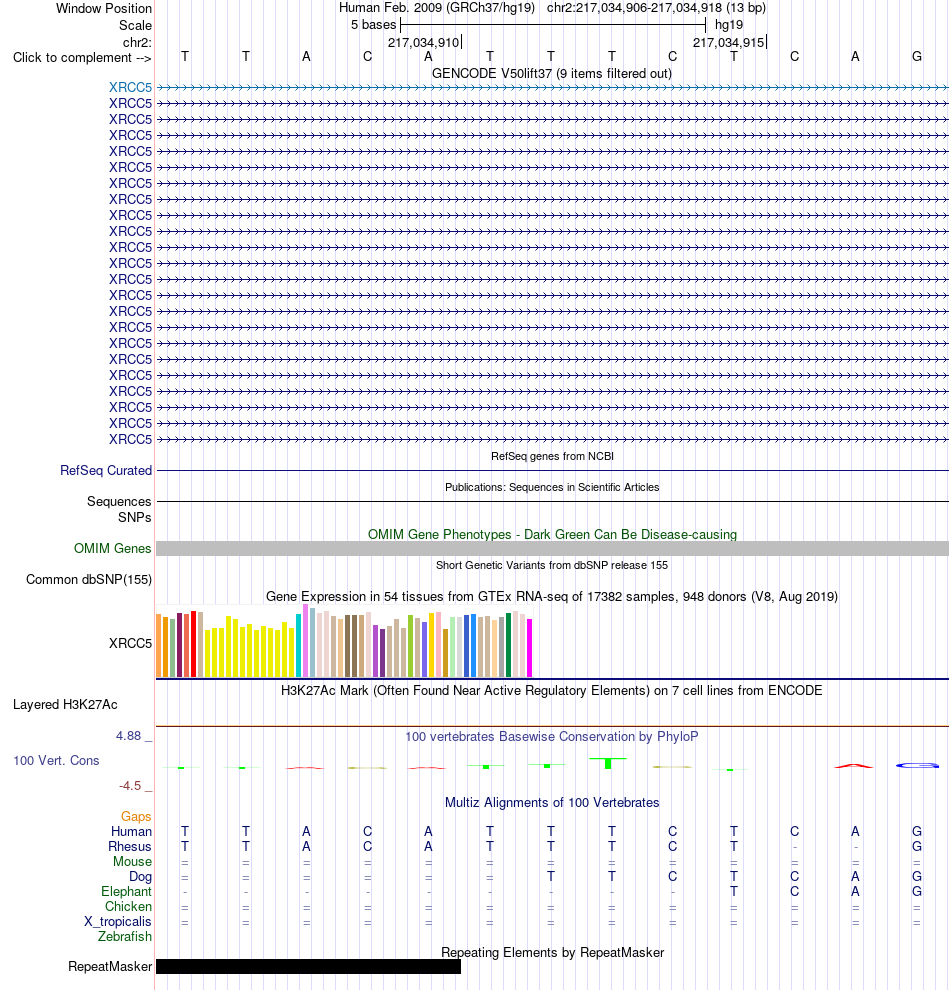Viewport: 950px width, 990px height.
Task: Select the 'Mouse' alignment row label
Action: (x=133, y=861)
